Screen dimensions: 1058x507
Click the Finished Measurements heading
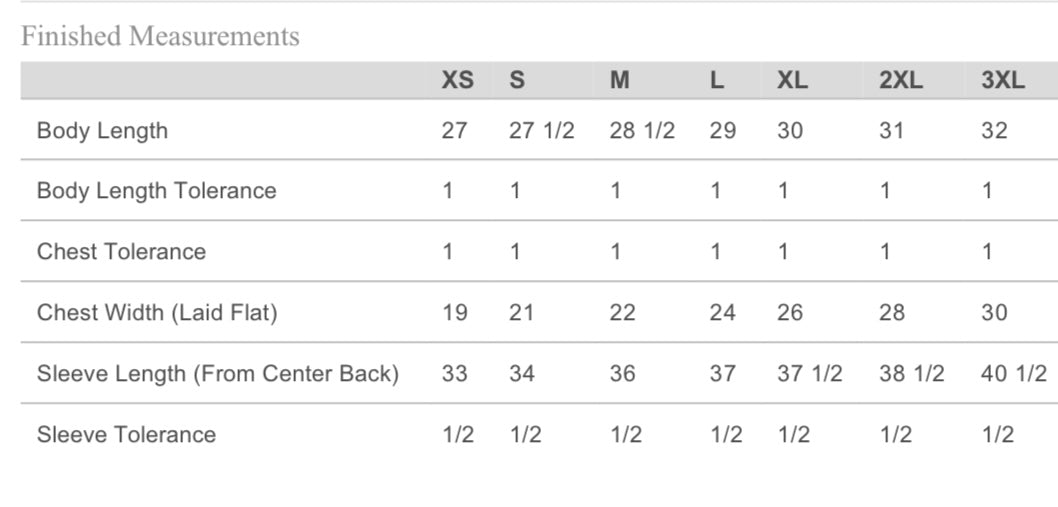(160, 37)
